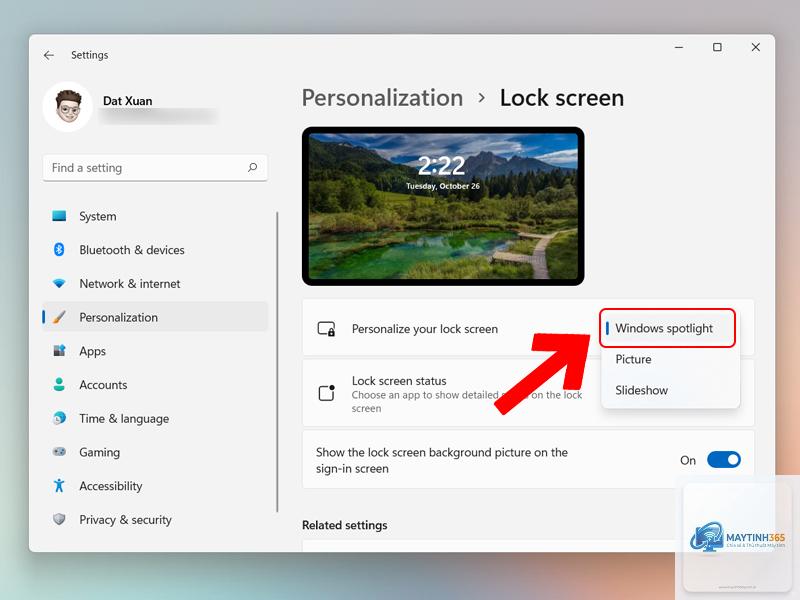800x600 pixels.
Task: Click the Time & language globe icon
Action: [x=59, y=418]
